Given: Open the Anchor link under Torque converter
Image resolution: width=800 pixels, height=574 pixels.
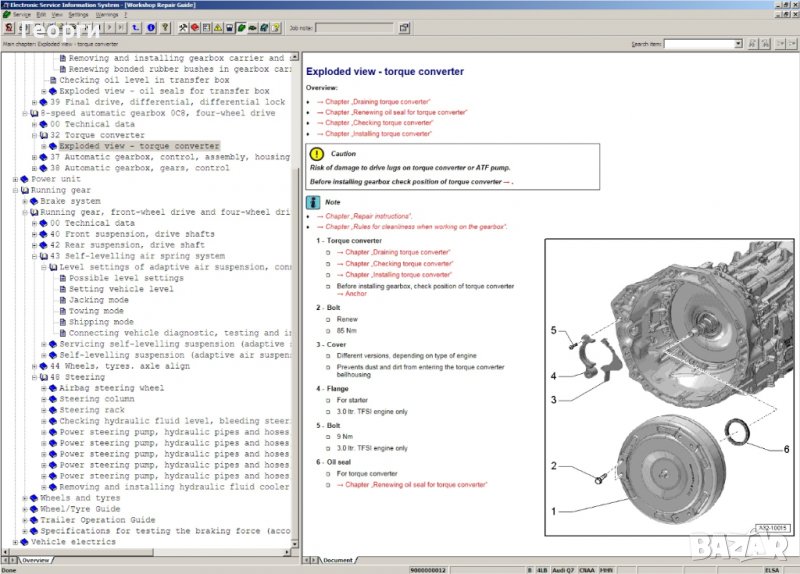Looking at the screenshot, I should point(352,293).
